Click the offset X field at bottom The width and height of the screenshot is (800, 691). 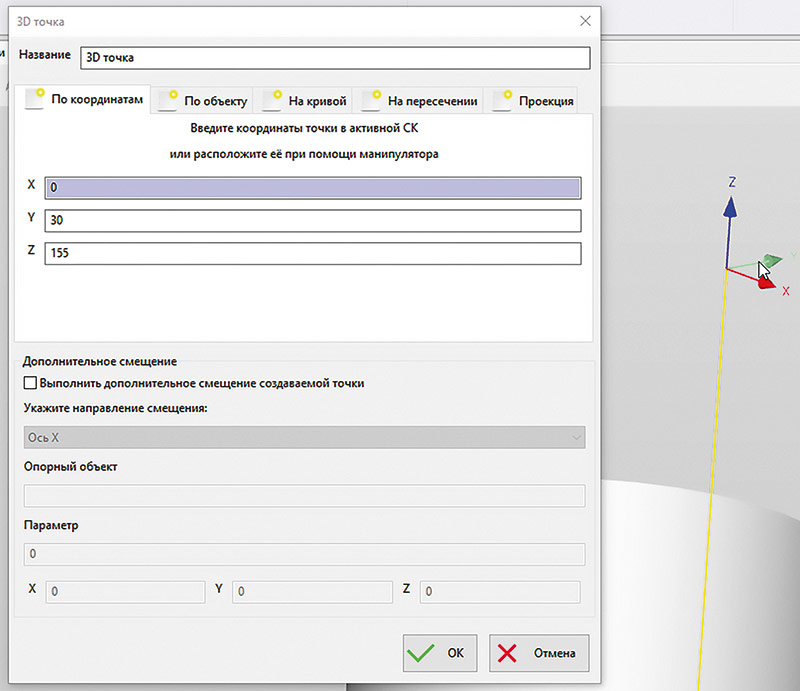pyautogui.click(x=126, y=591)
